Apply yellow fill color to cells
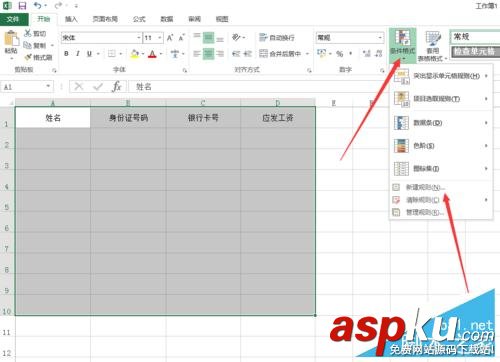This screenshot has width=500, height=362. coord(135,53)
